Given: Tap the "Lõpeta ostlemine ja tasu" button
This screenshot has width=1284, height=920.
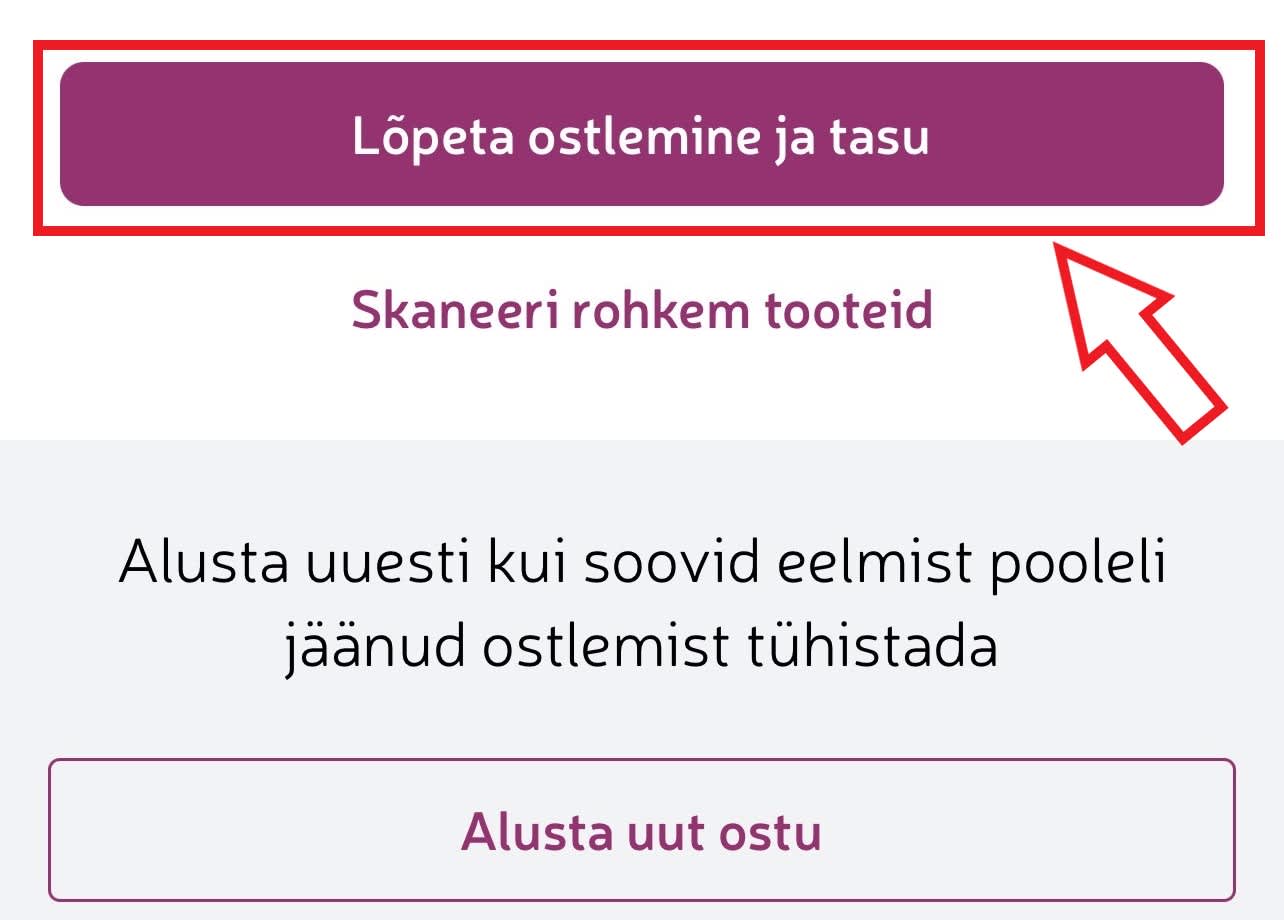Looking at the screenshot, I should coord(641,135).
